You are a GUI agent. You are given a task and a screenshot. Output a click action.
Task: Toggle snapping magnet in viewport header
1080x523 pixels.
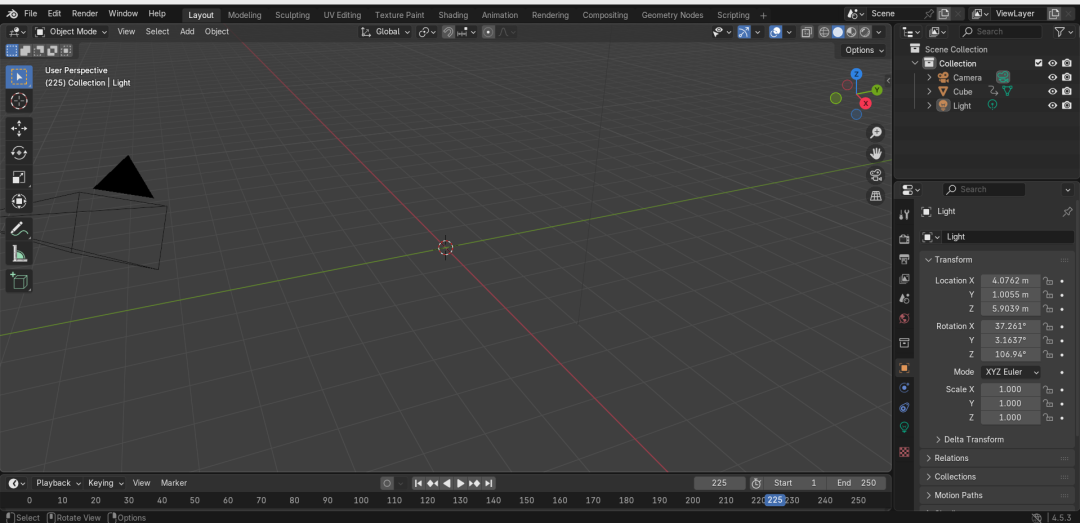coord(448,32)
